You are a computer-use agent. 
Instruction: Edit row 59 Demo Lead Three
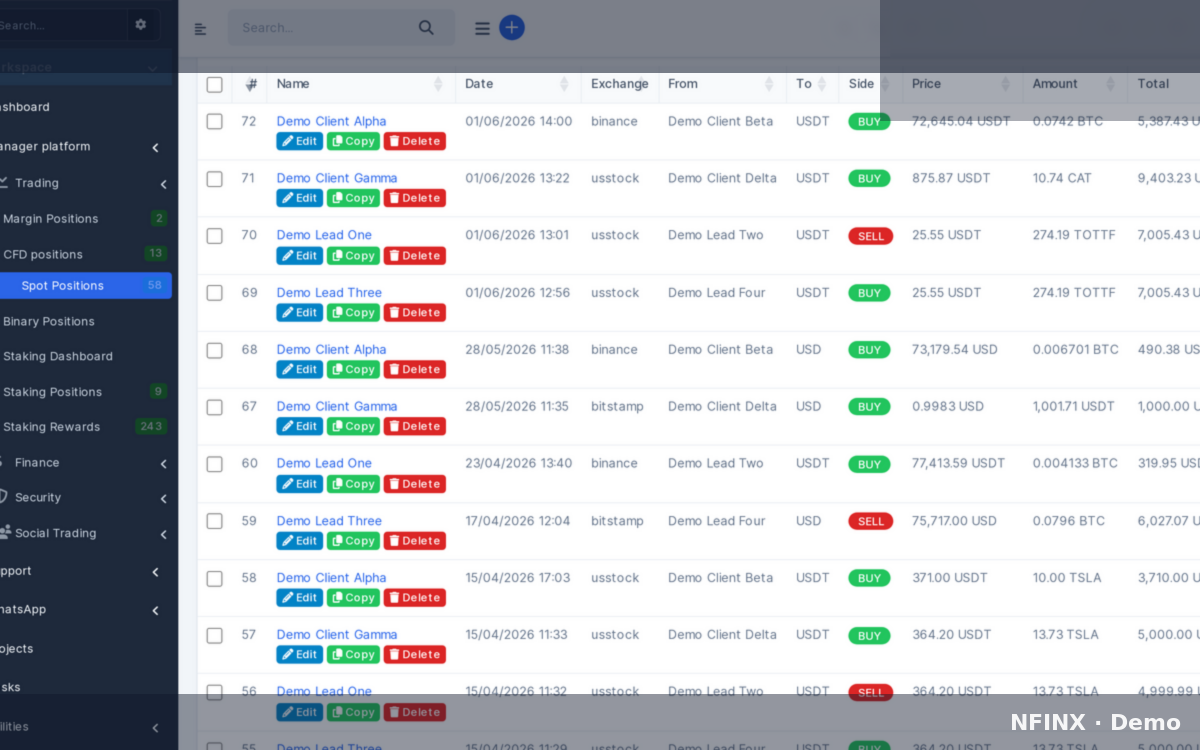299,540
